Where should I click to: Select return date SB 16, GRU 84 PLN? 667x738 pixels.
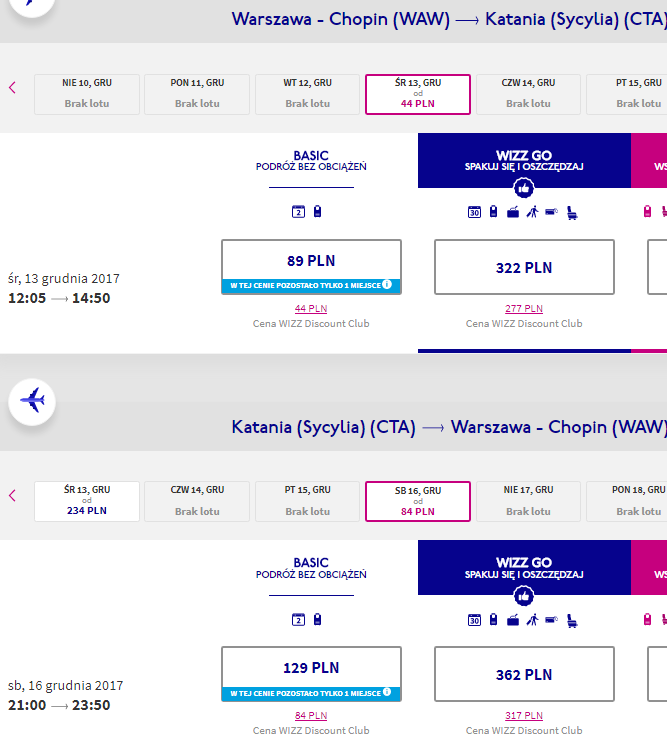pos(418,501)
